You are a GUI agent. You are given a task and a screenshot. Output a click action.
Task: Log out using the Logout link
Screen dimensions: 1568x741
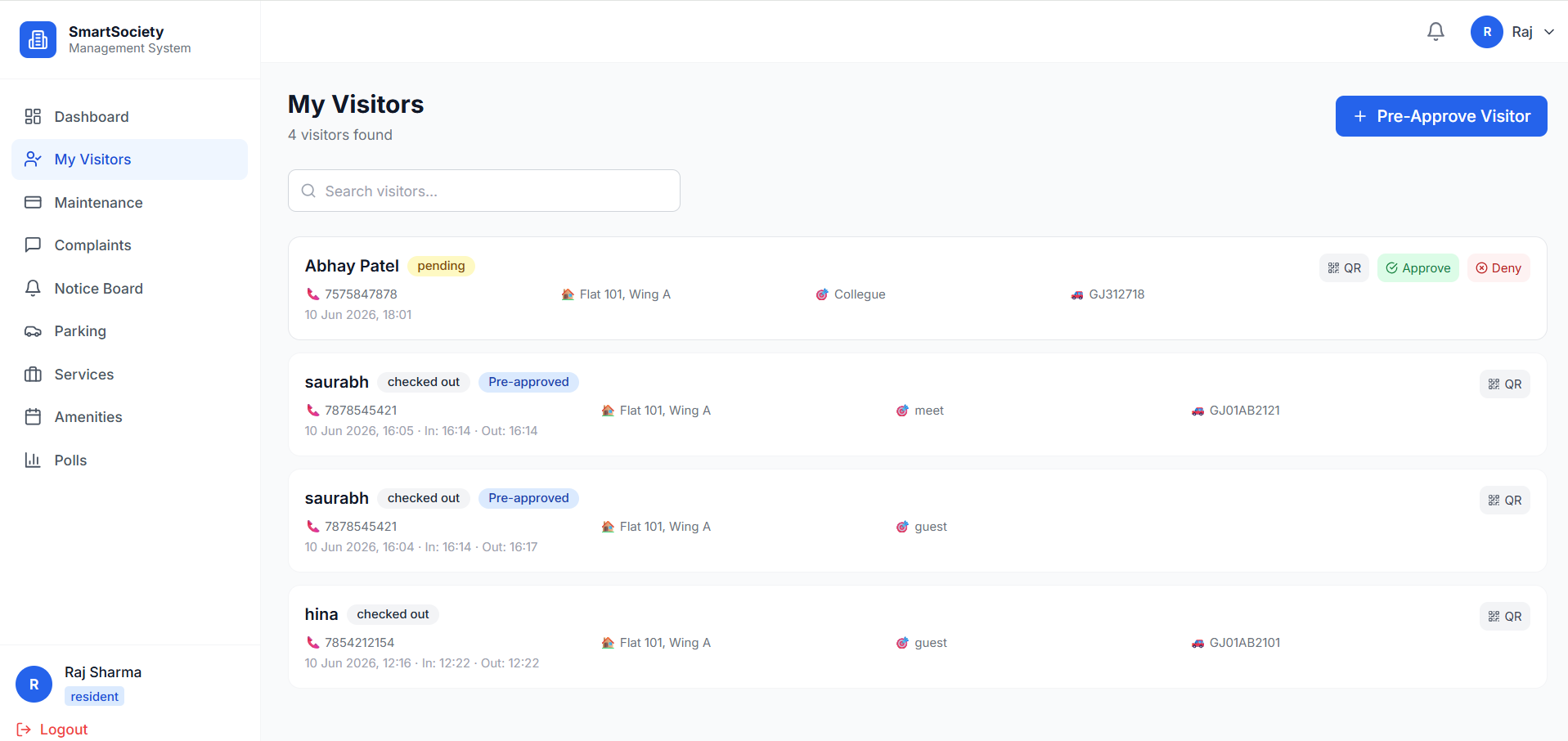[52, 730]
